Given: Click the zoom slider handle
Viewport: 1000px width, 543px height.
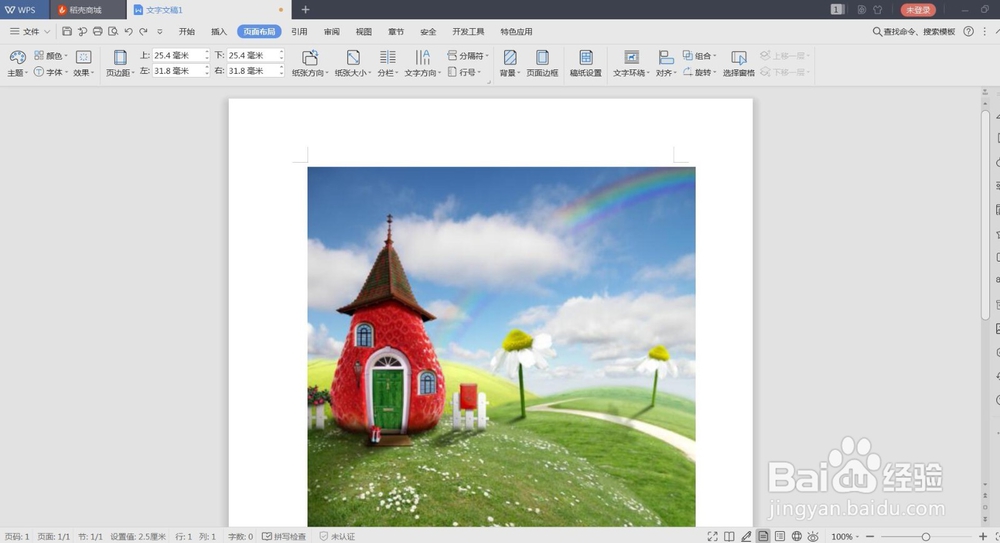Looking at the screenshot, I should coord(925,537).
